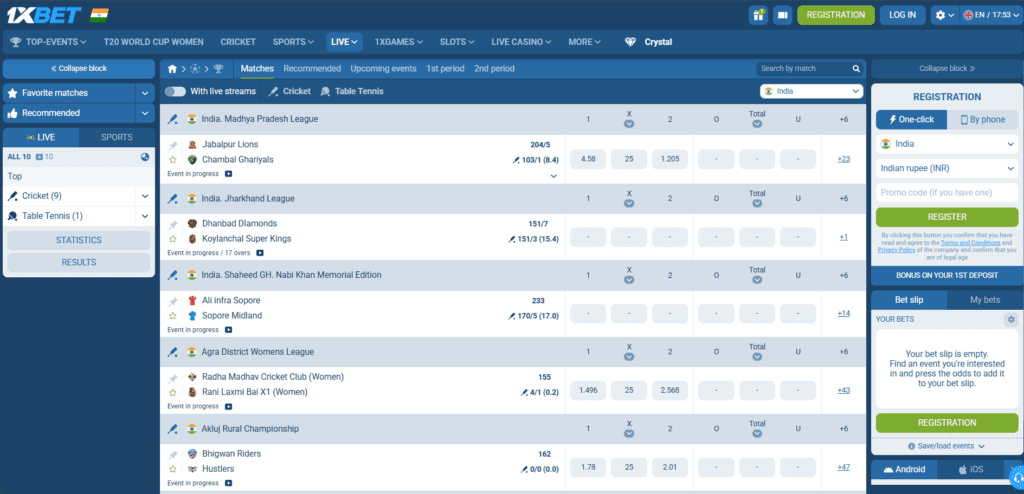Click the trophy breadcrumb icon
This screenshot has width=1024, height=494.
tap(218, 69)
